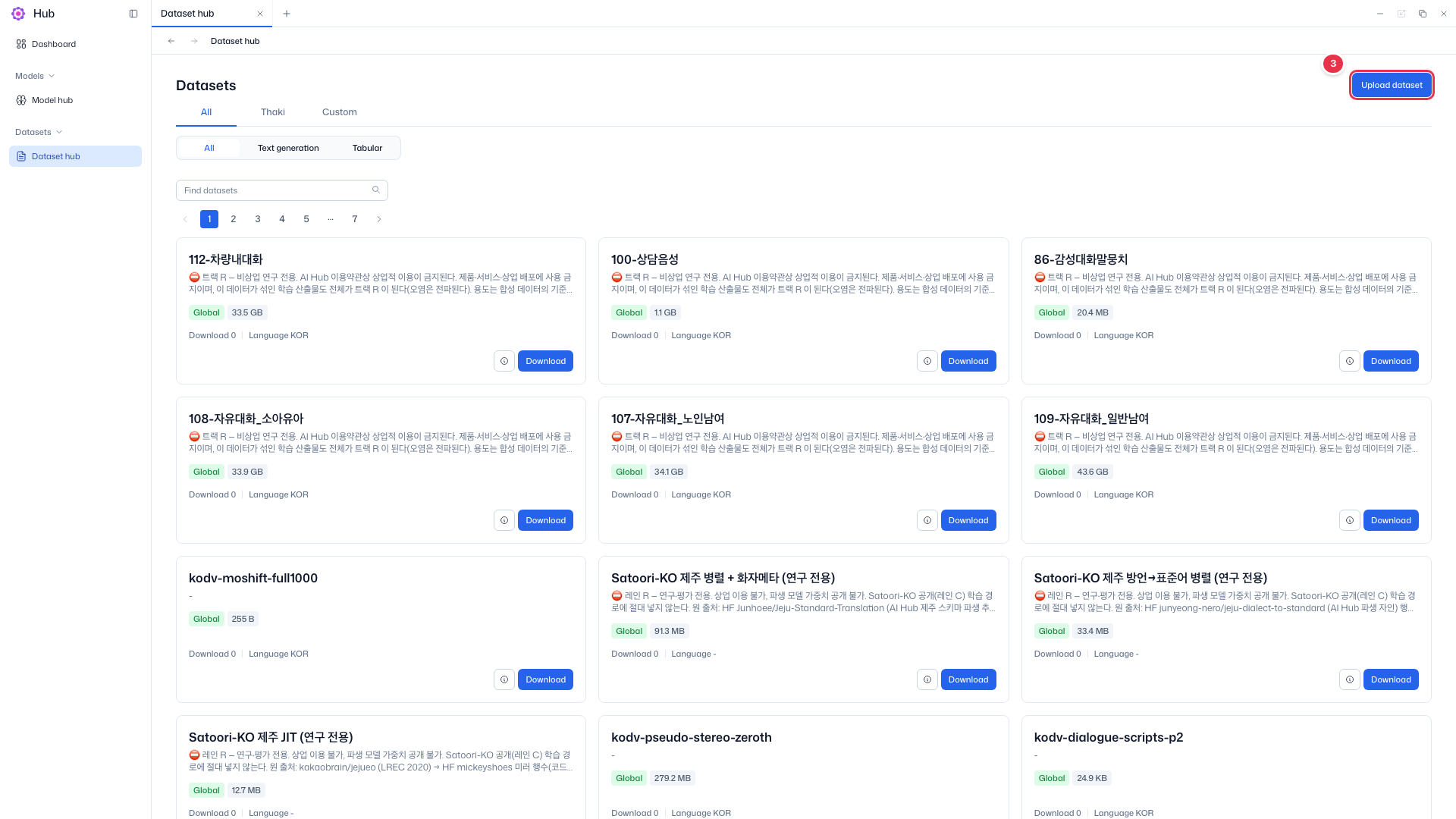Select Dataset hub in sidebar
The height and width of the screenshot is (819, 1456).
[75, 156]
